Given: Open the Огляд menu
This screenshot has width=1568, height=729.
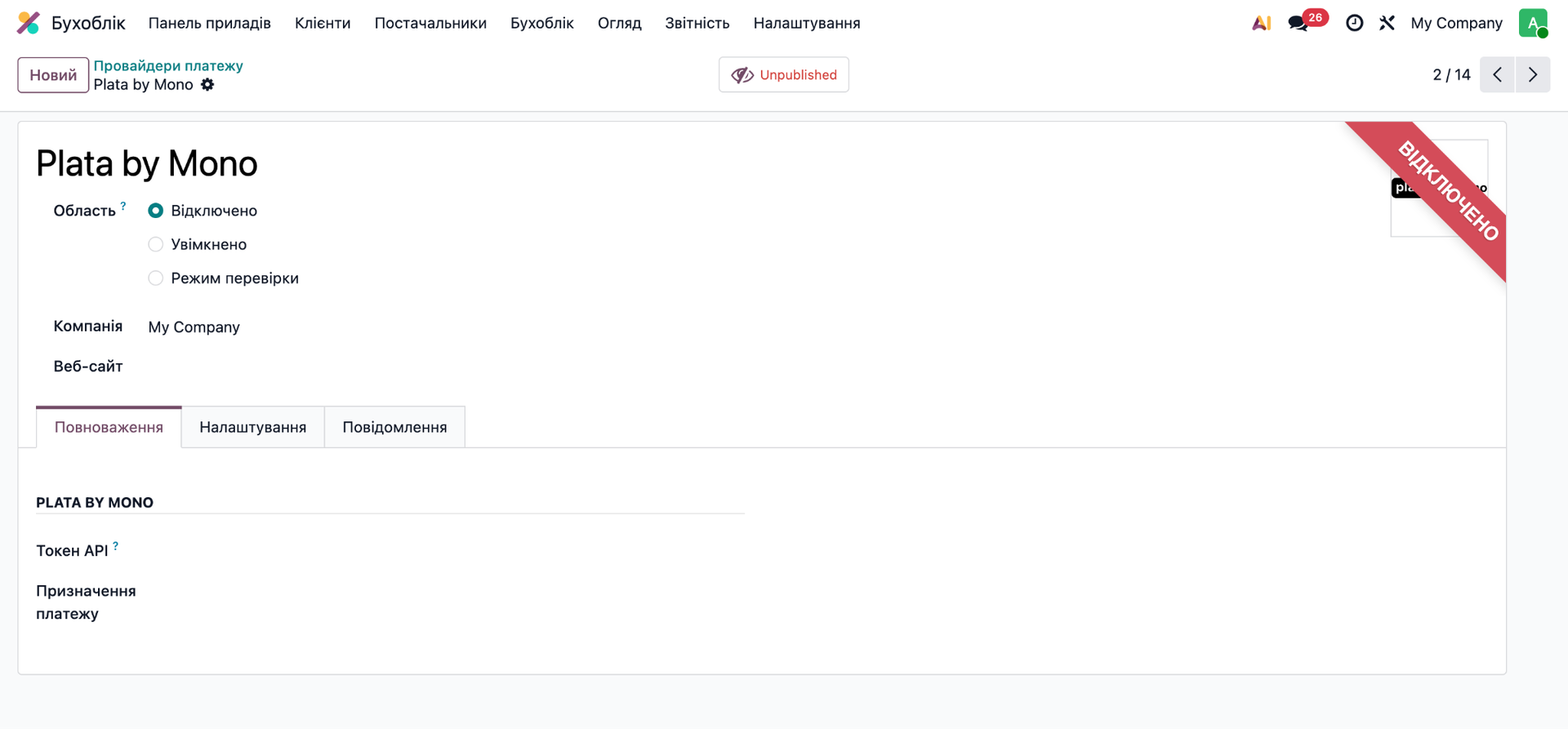Looking at the screenshot, I should pos(620,23).
